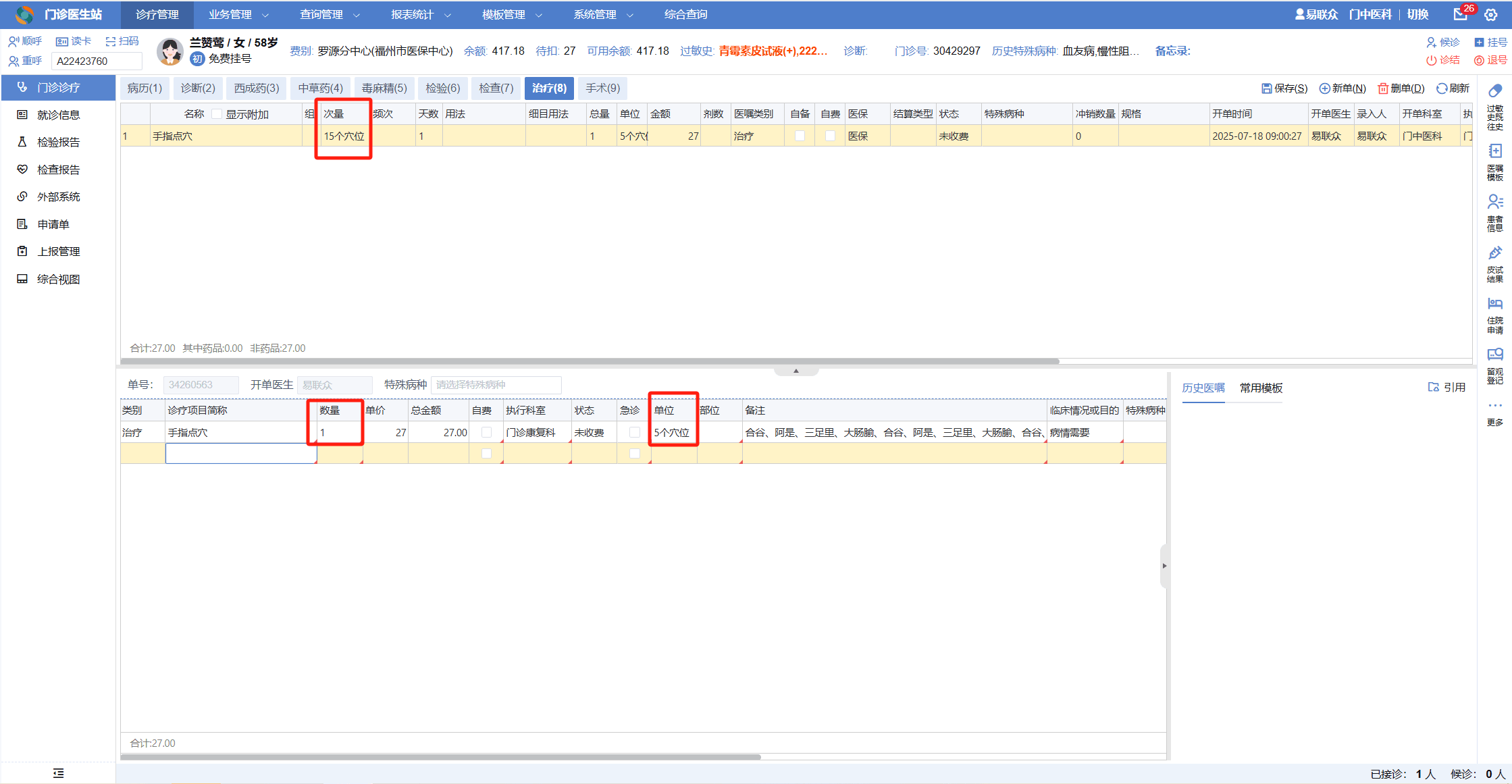Click the 保存(S) button
Viewport: 1512px width, 784px height.
(x=1284, y=88)
